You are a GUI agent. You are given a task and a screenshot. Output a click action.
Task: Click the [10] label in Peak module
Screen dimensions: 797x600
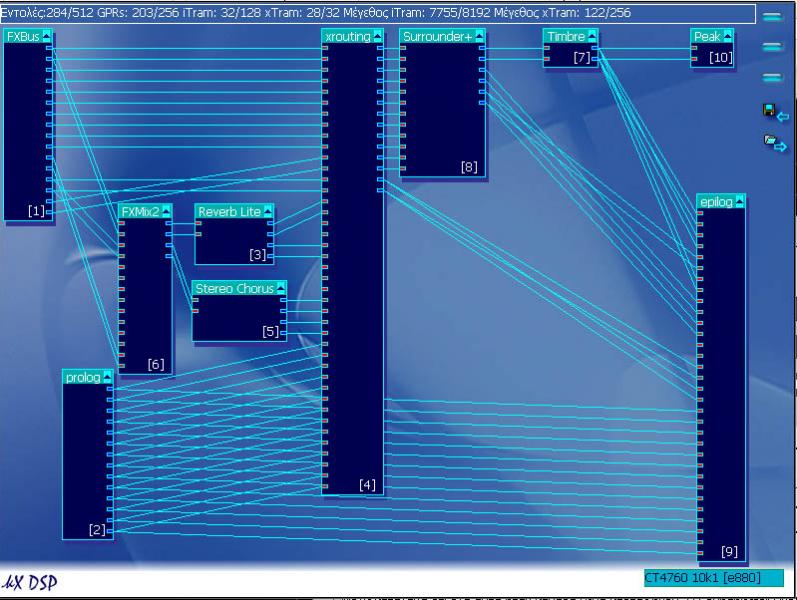[x=721, y=57]
